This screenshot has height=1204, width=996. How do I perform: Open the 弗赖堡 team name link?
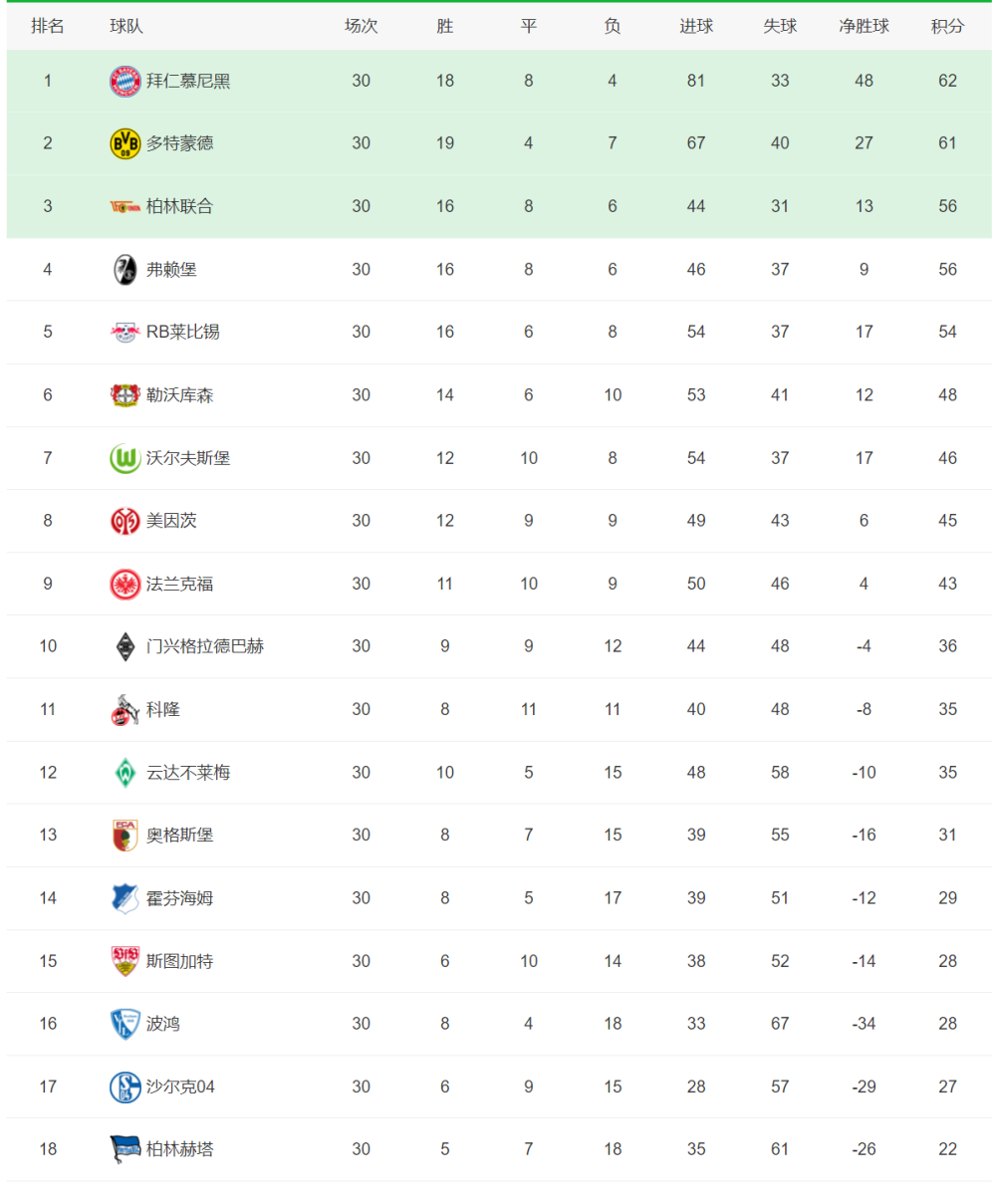point(171,269)
